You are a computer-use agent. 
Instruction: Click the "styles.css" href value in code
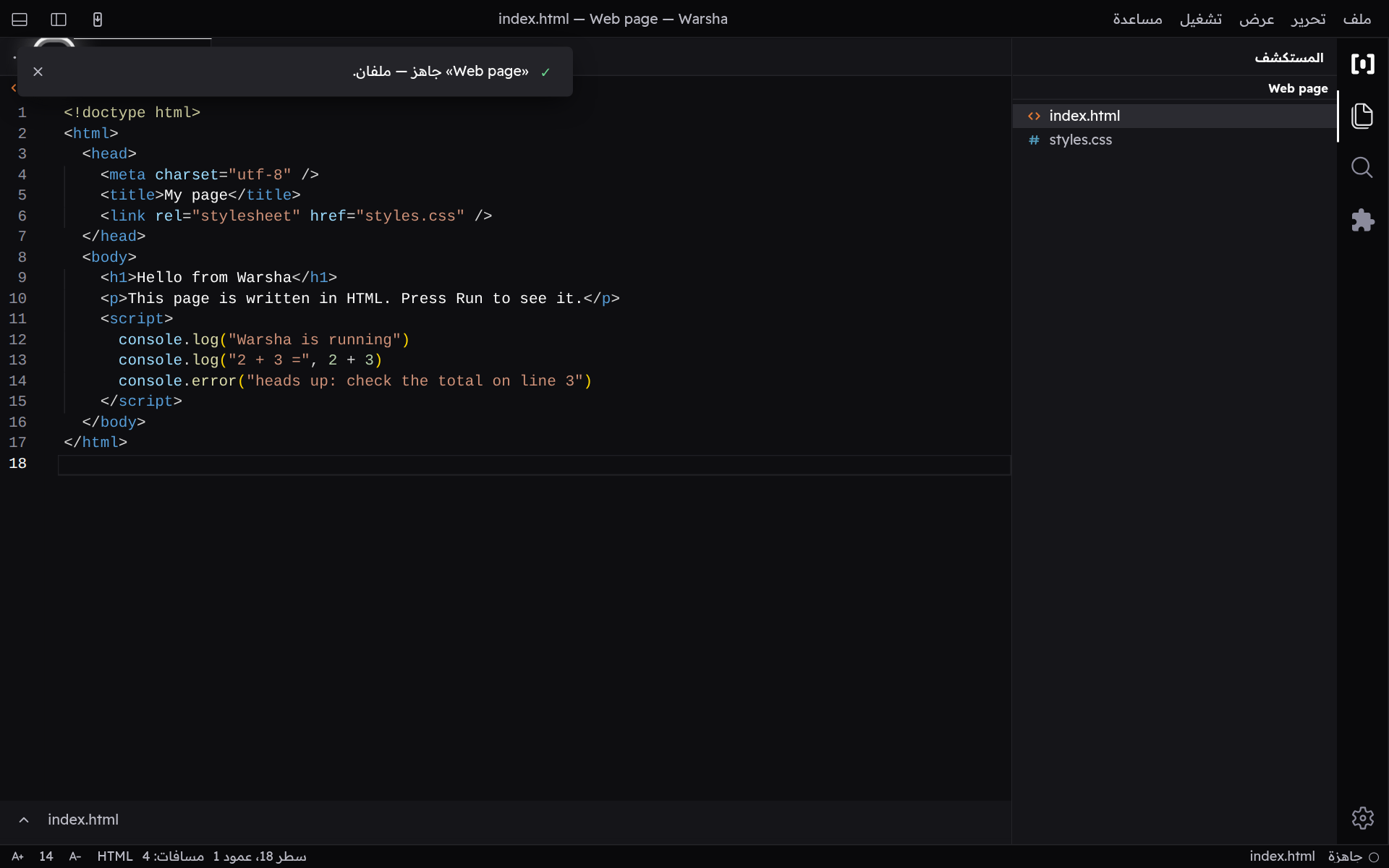coord(410,216)
